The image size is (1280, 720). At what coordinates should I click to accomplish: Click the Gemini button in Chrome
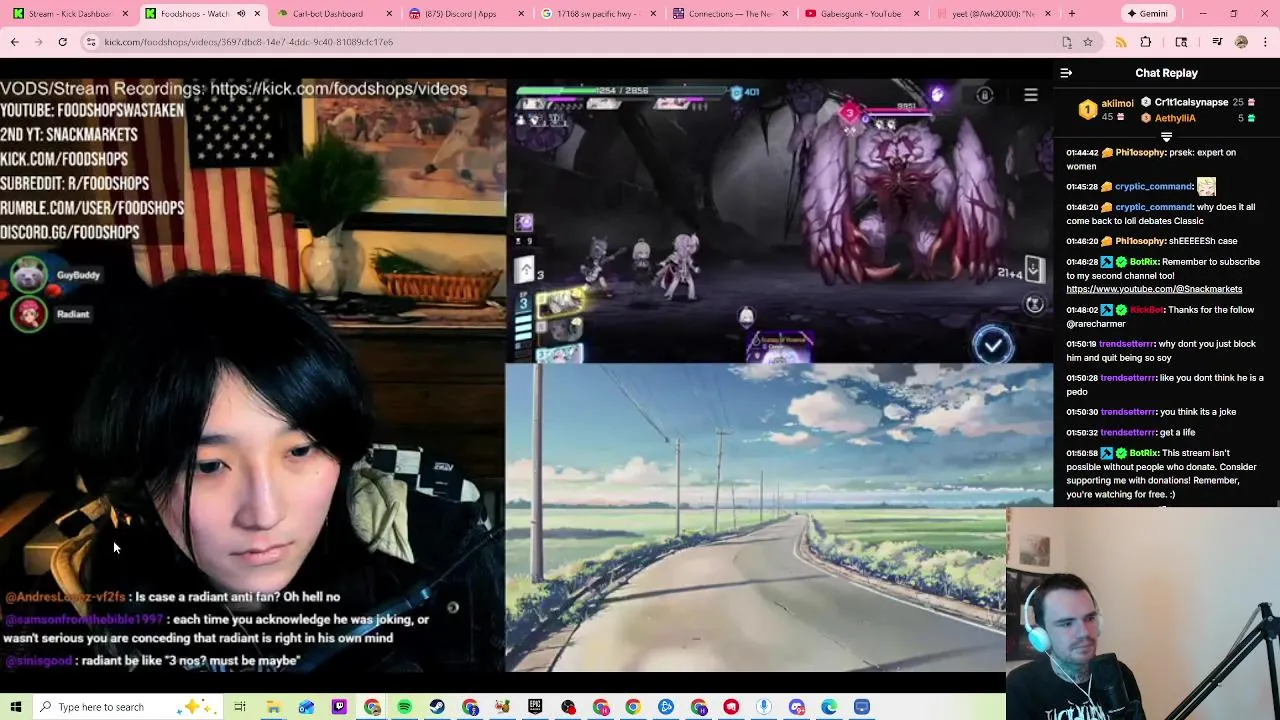1147,14
